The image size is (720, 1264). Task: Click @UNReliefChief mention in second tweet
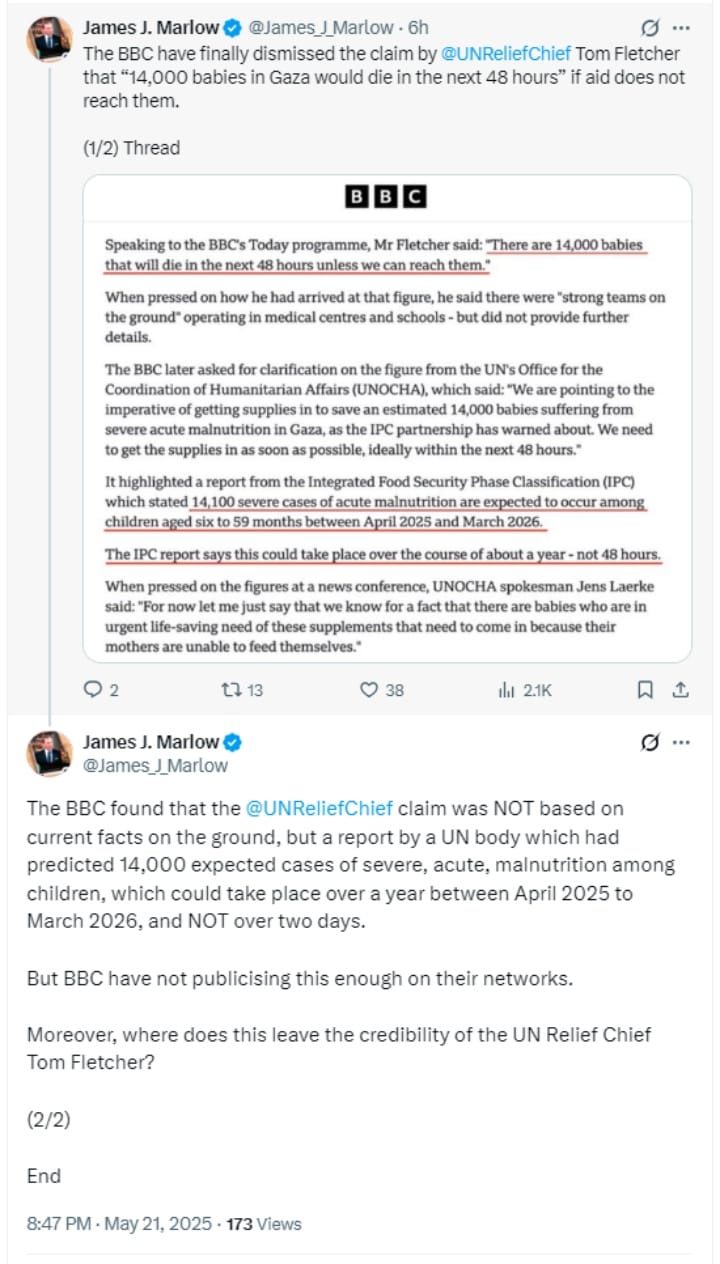click(318, 807)
